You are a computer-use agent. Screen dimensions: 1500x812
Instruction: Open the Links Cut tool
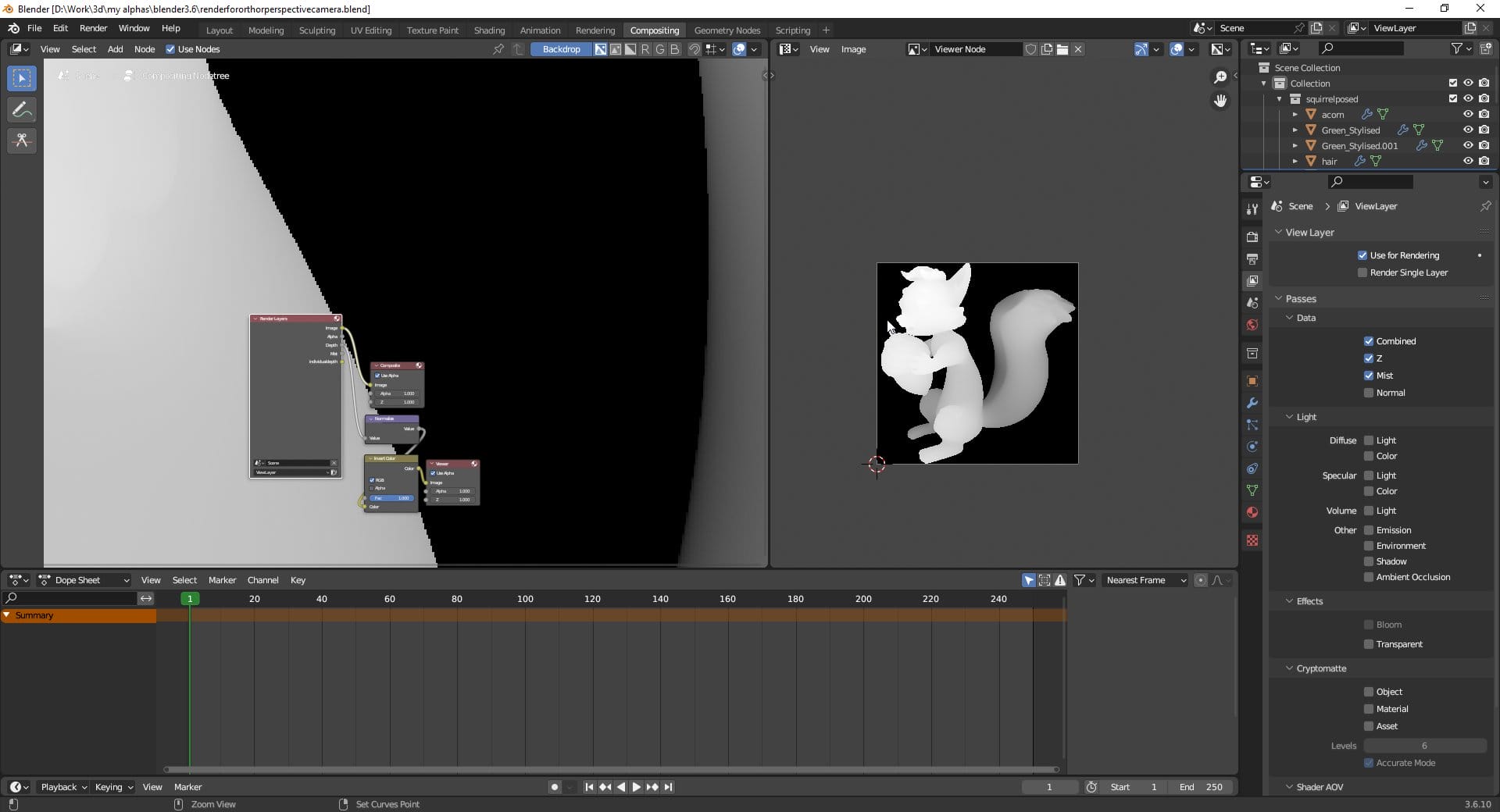pos(22,141)
